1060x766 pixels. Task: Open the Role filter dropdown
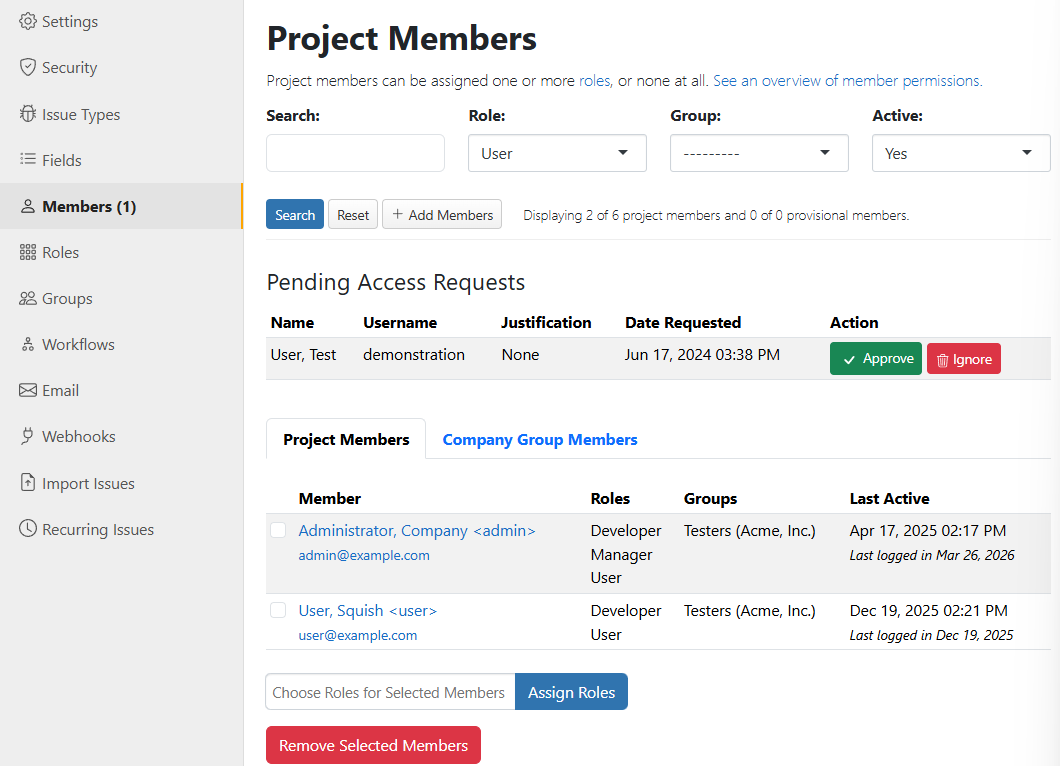pyautogui.click(x=557, y=153)
